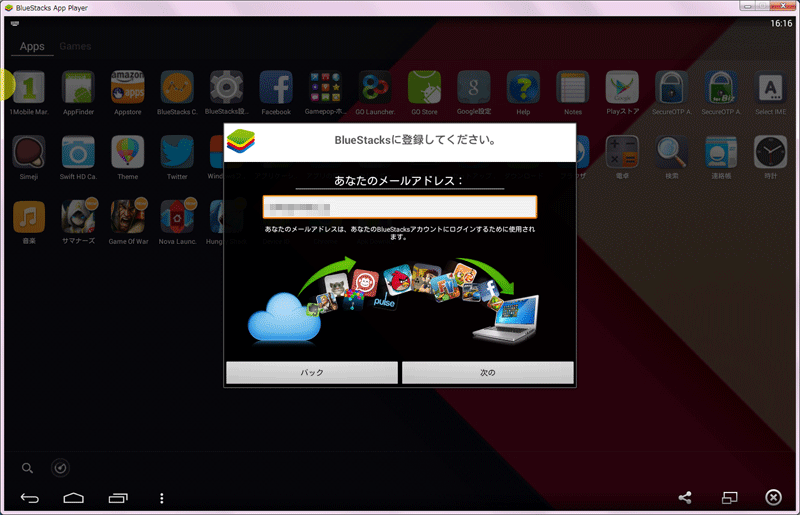The image size is (800, 515).
Task: Toggle full screen using the windows icon
Action: tap(730, 498)
